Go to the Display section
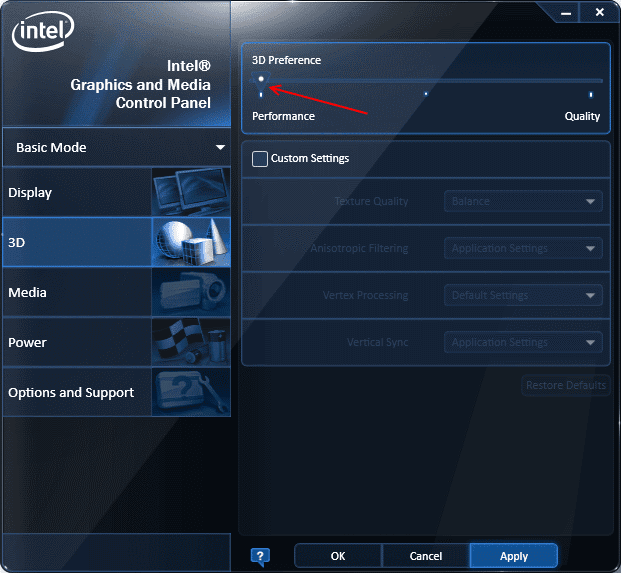This screenshot has width=621, height=573. coord(30,192)
